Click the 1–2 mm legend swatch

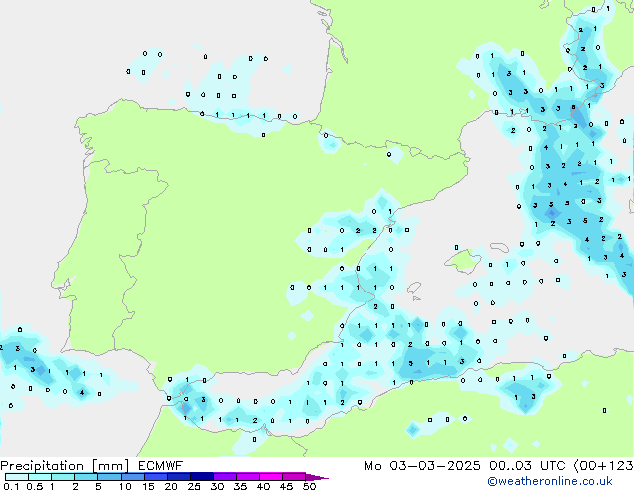(x=63, y=477)
